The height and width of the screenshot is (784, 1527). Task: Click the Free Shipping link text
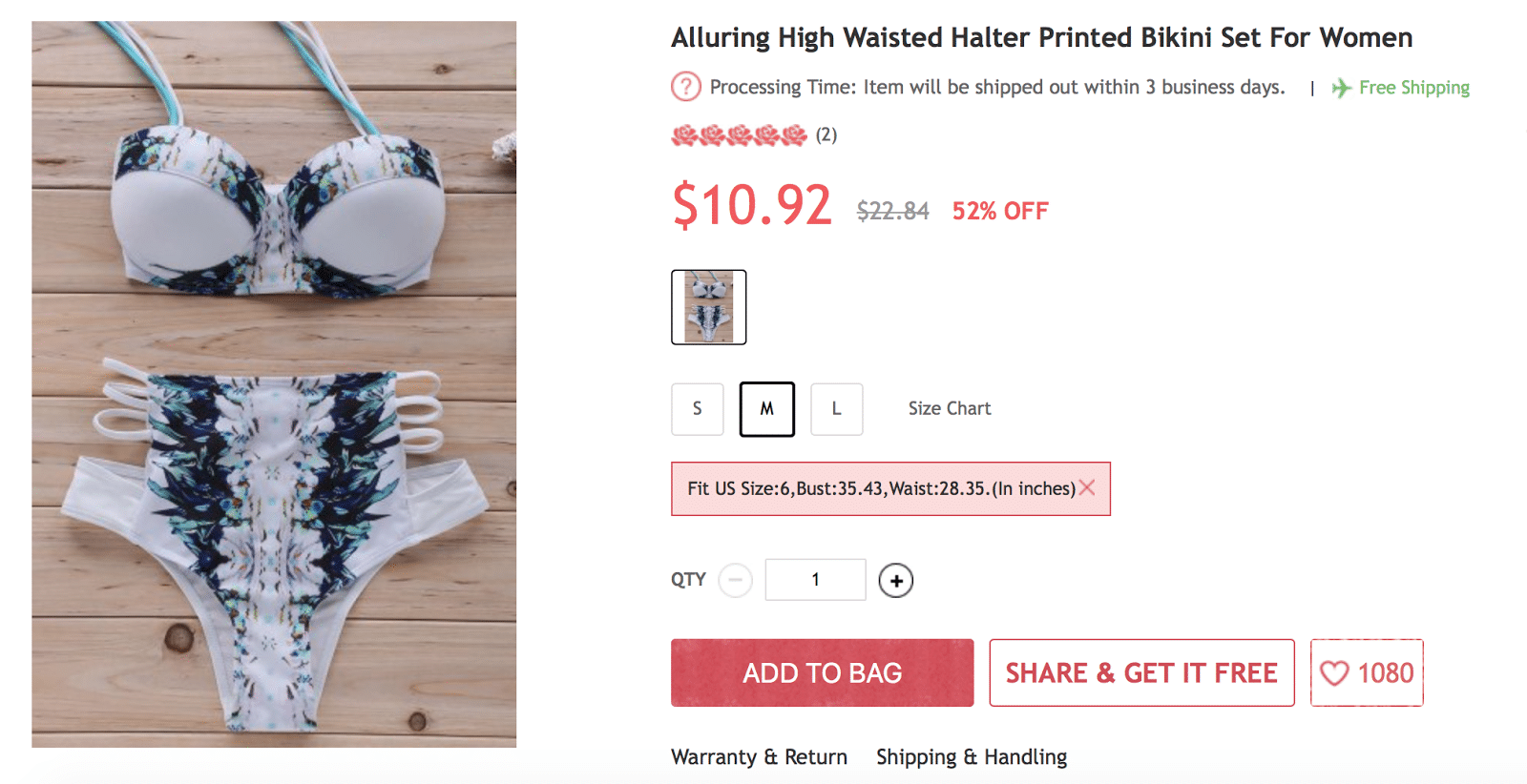tap(1413, 88)
